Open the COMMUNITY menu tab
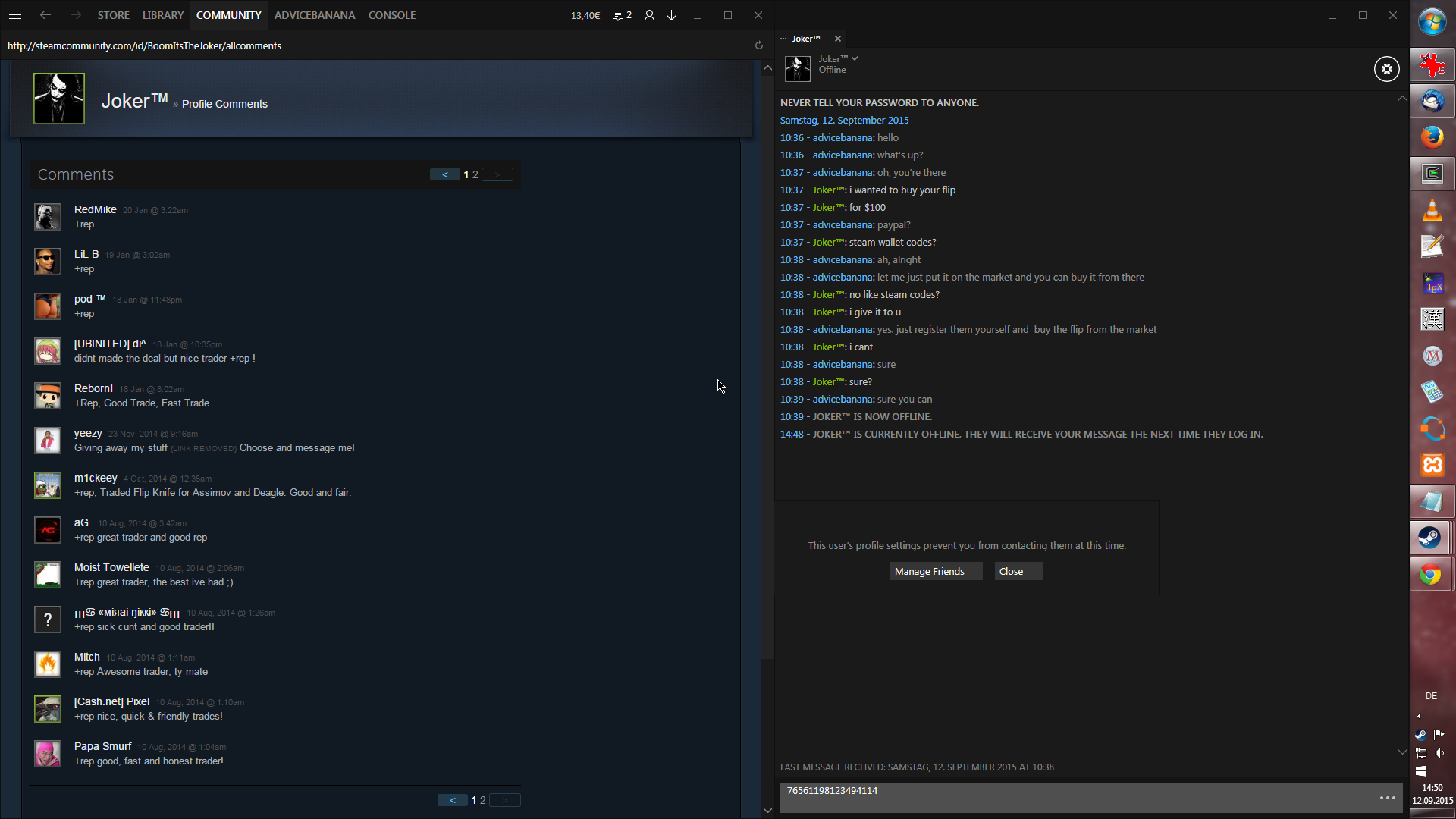 [228, 15]
